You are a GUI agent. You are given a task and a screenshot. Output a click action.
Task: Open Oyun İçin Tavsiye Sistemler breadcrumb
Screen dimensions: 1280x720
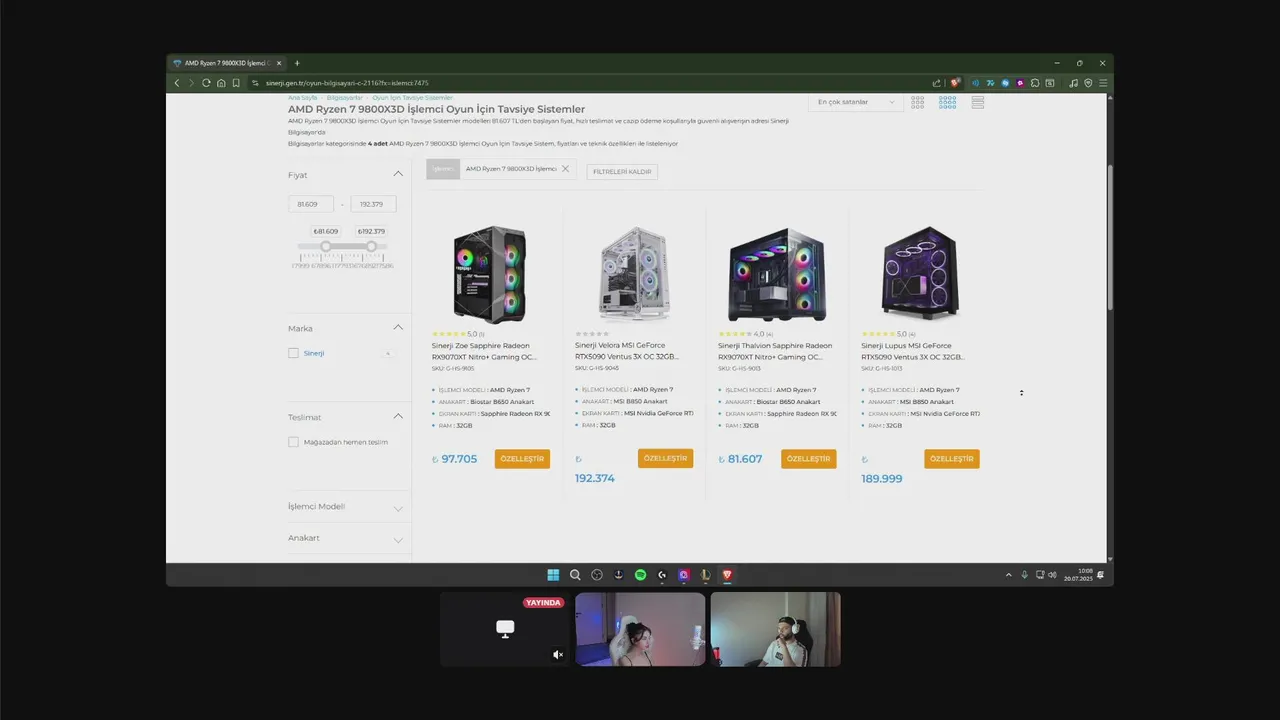tap(412, 98)
